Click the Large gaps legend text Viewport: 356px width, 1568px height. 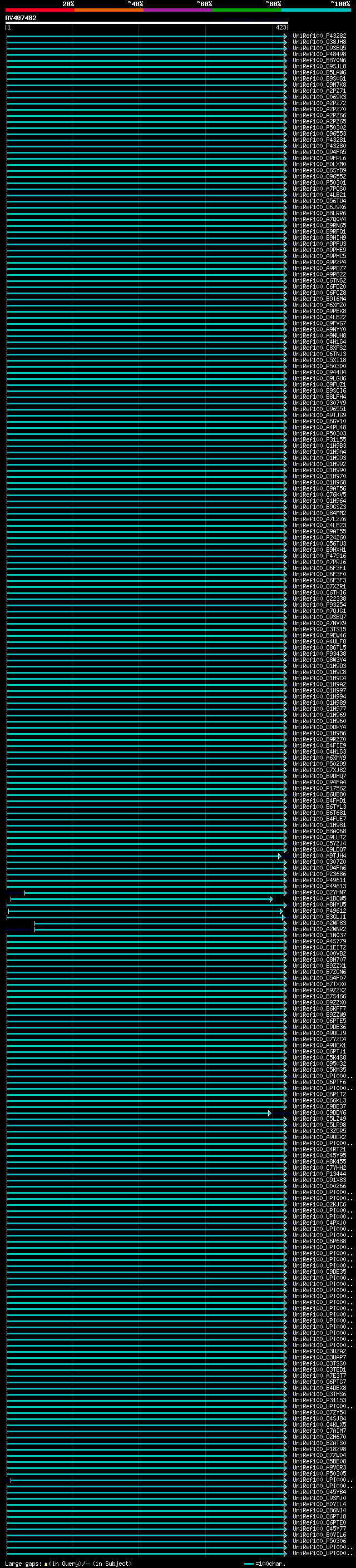pyautogui.click(x=68, y=1564)
